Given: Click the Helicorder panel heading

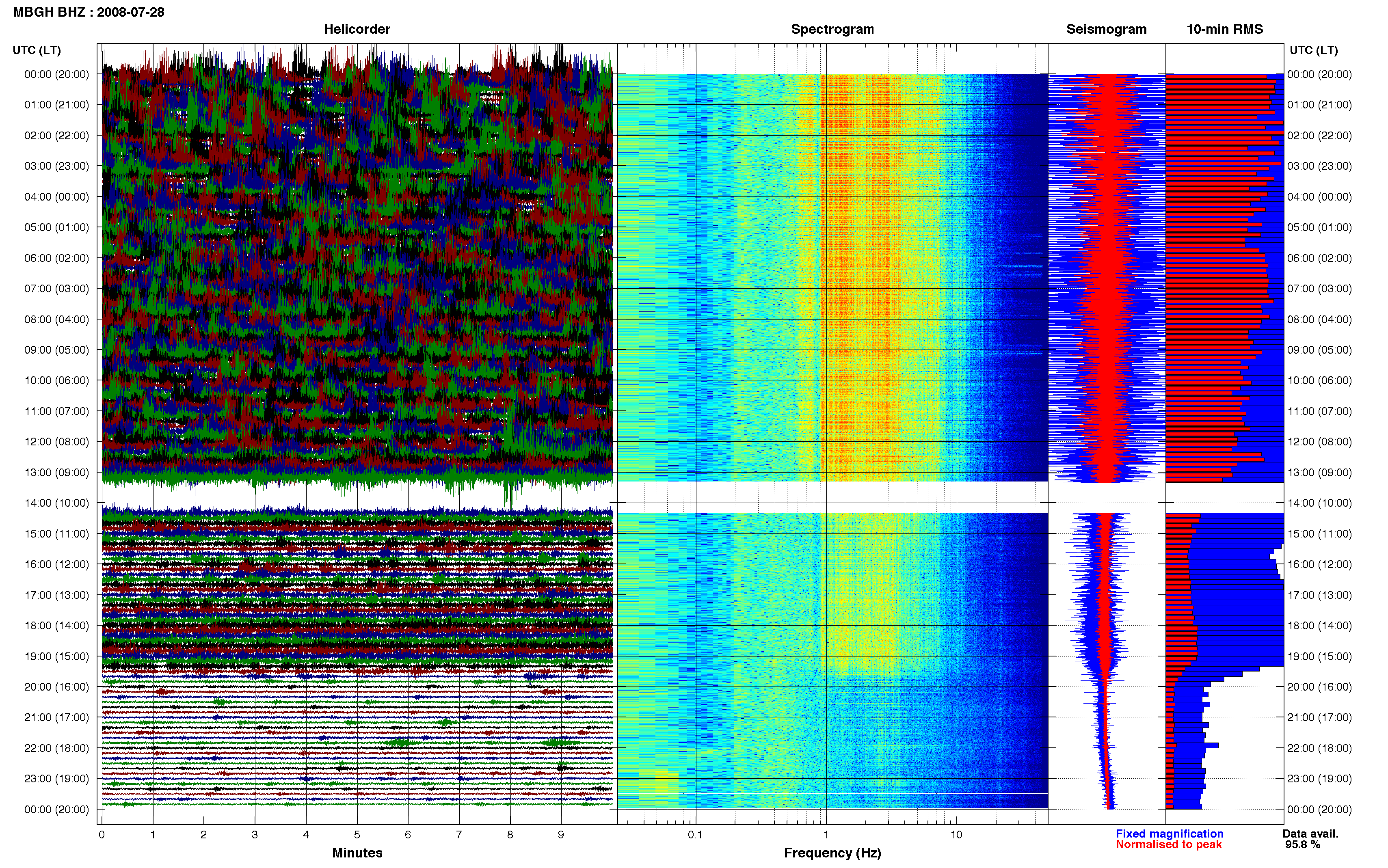Looking at the screenshot, I should [357, 29].
